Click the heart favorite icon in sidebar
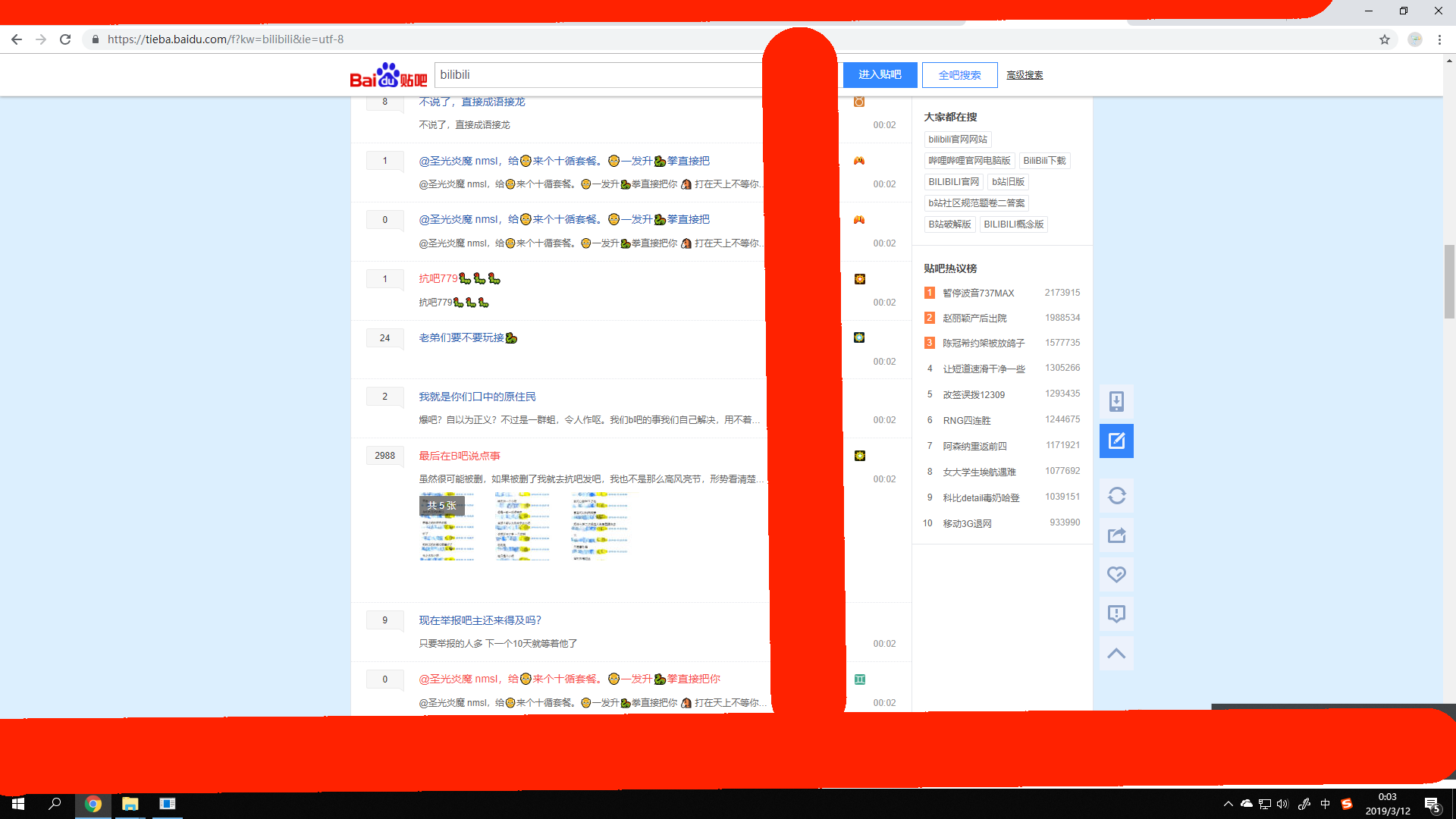 tap(1116, 575)
